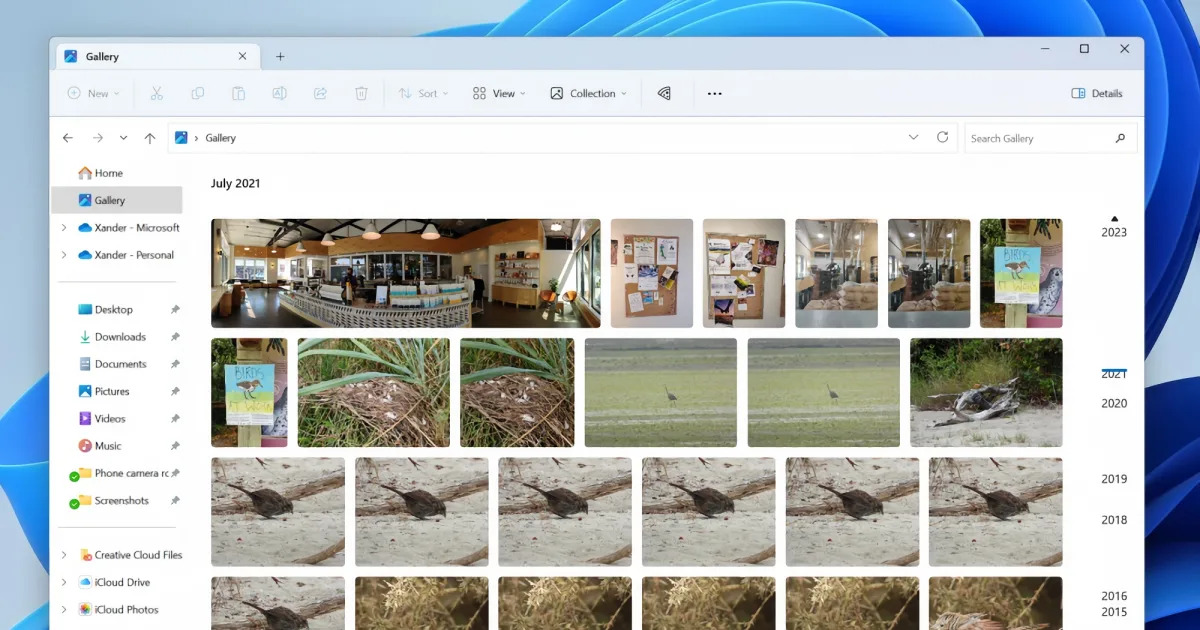Jump to 2019 on timeline scrubber
1200x630 pixels.
(1114, 479)
